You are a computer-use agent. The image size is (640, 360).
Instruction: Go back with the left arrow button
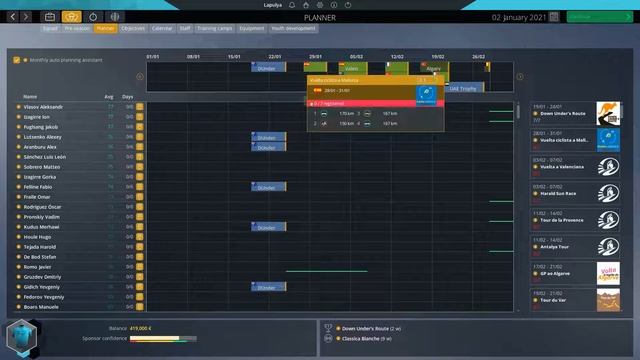point(13,17)
